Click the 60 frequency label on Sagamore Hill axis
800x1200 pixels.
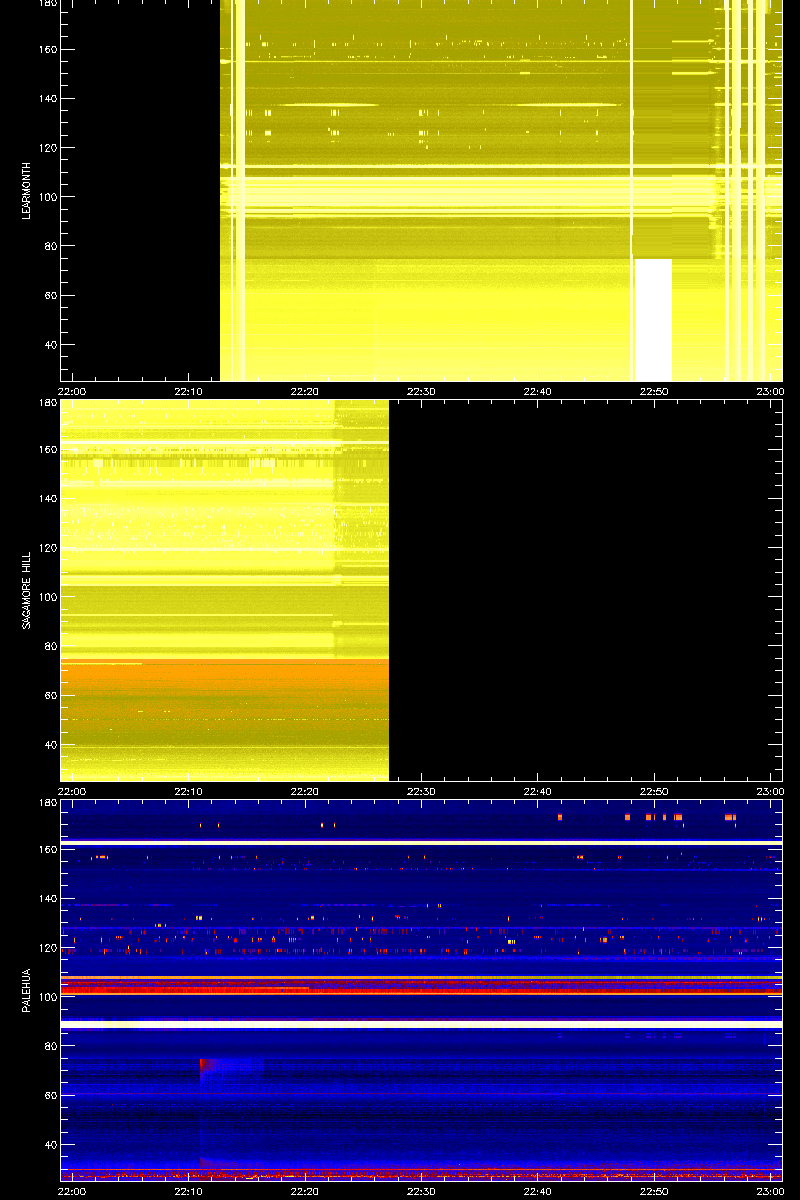[49, 696]
